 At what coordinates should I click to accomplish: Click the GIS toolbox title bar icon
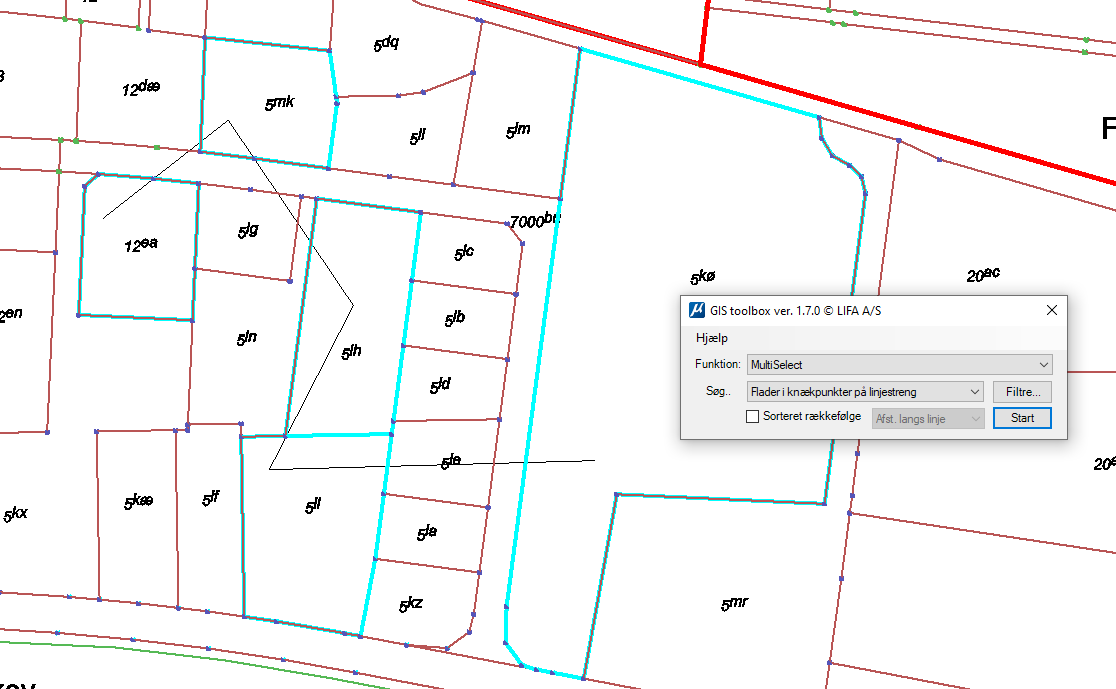click(x=697, y=310)
